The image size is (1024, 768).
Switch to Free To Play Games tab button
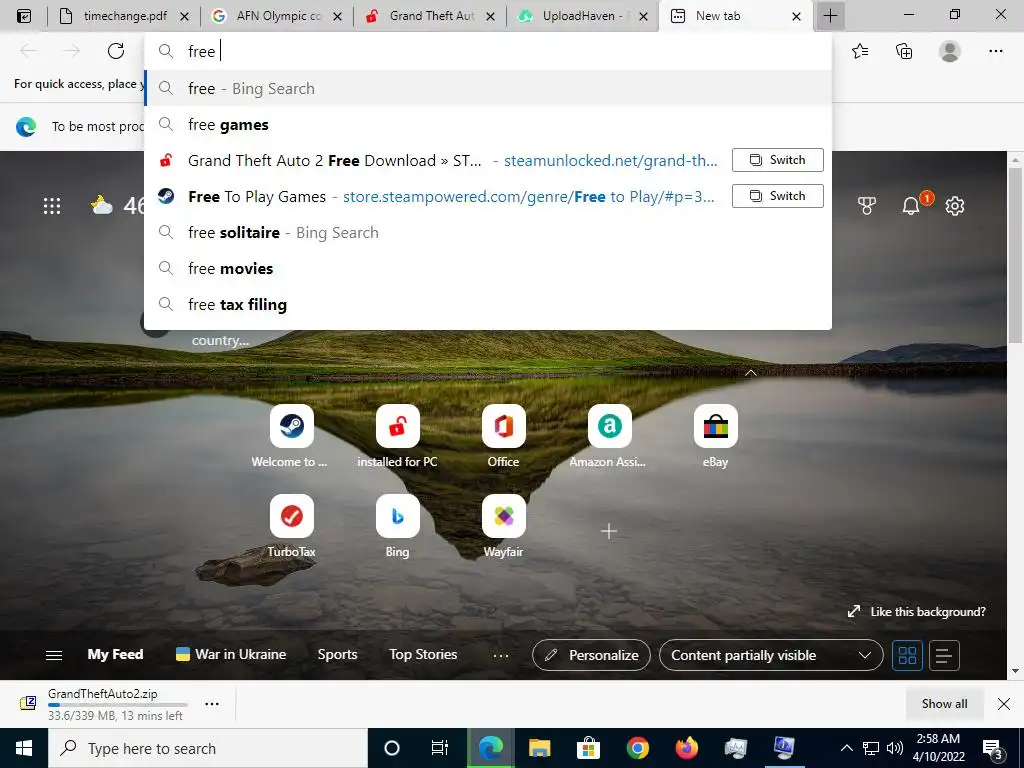pos(777,196)
